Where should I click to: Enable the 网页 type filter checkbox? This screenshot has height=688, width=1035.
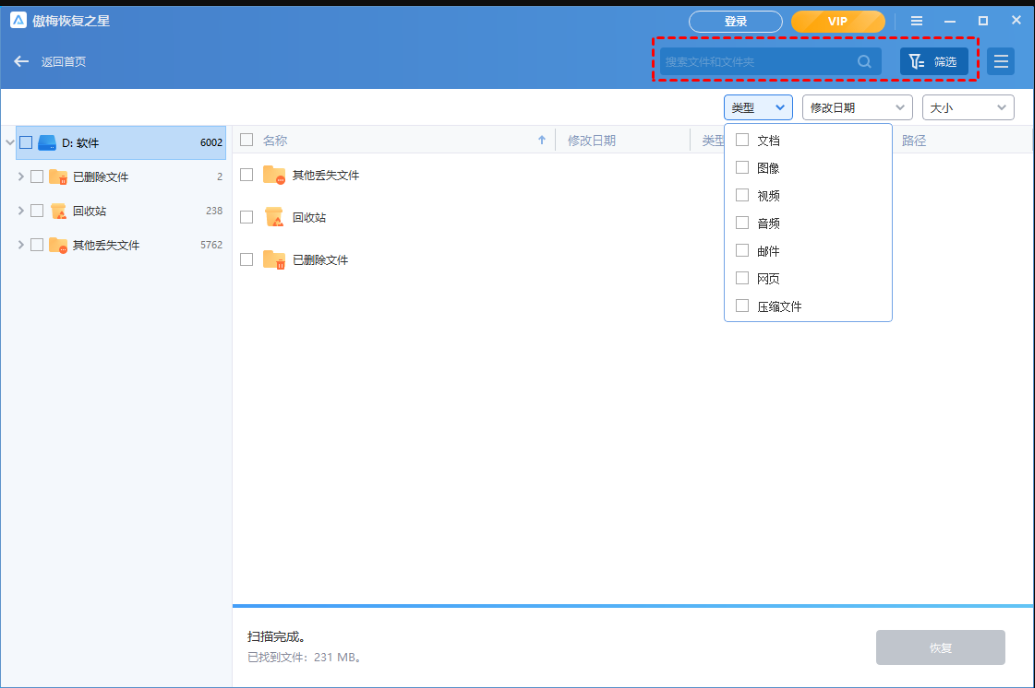point(743,278)
